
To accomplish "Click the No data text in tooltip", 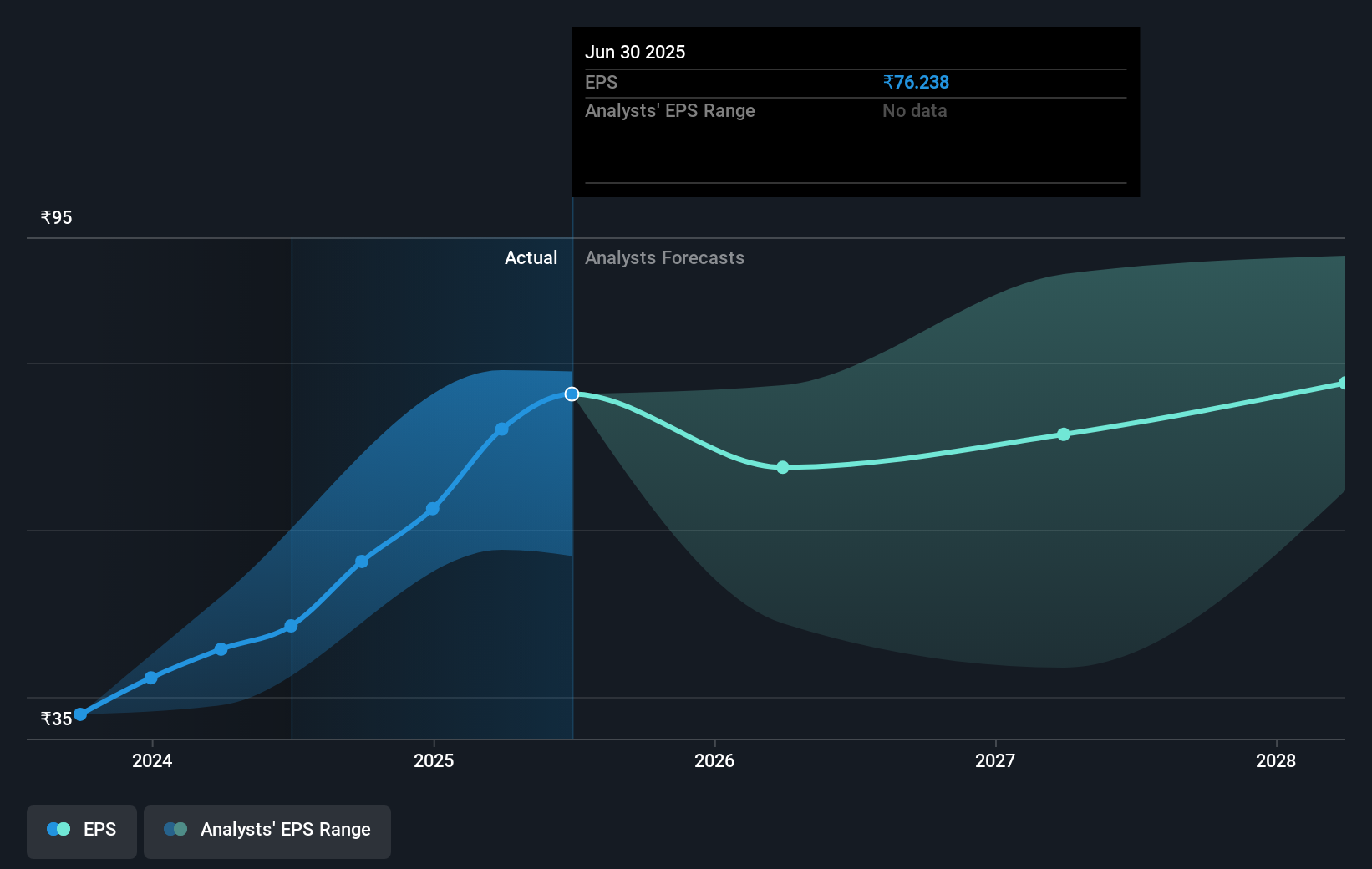I will tap(915, 110).
